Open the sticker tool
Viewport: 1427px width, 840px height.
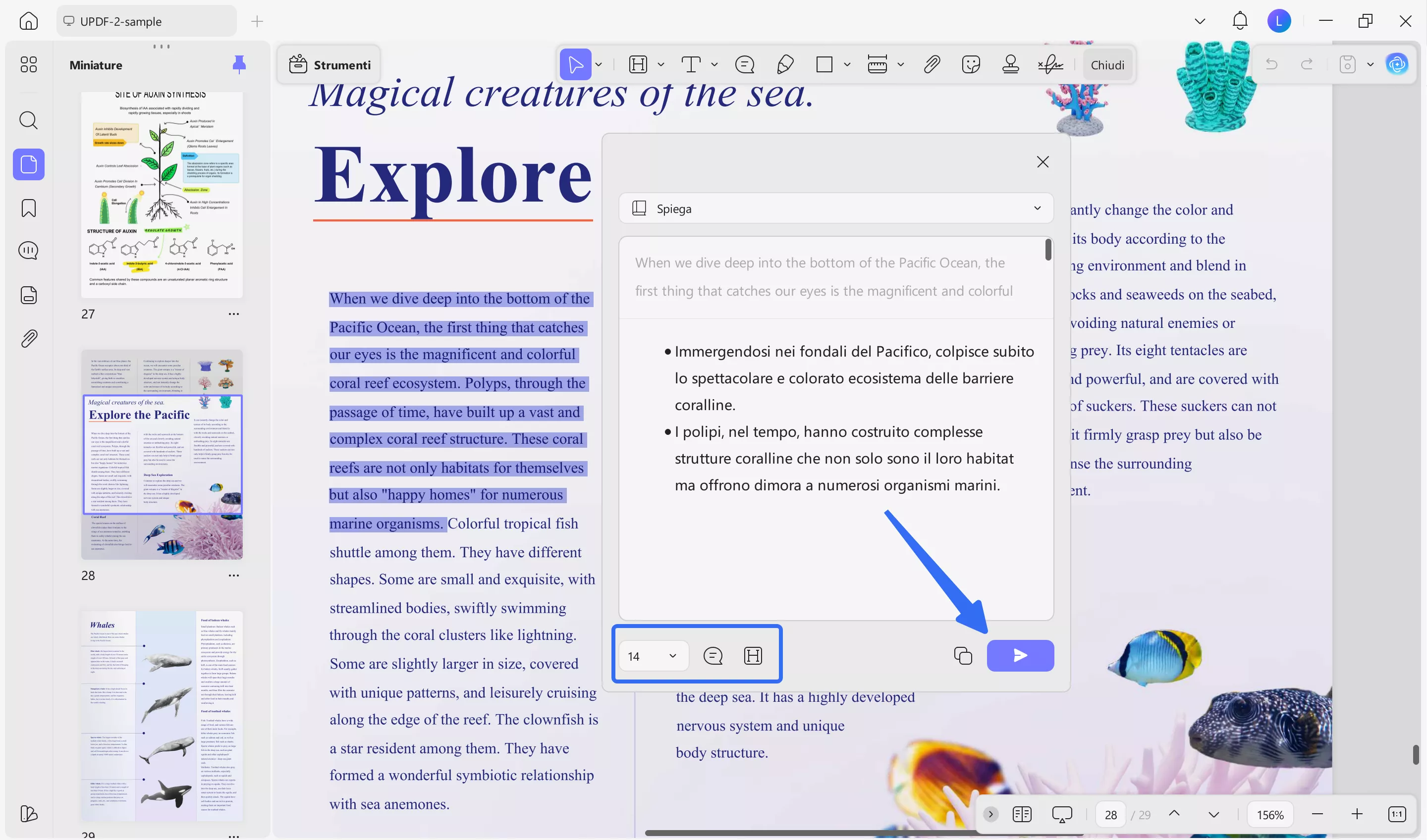tap(971, 64)
